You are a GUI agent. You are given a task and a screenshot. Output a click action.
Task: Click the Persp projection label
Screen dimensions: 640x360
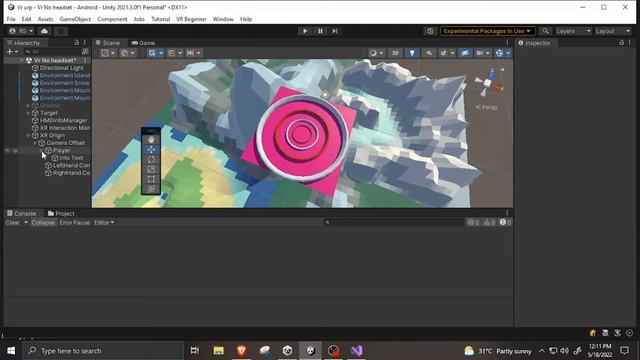[487, 107]
